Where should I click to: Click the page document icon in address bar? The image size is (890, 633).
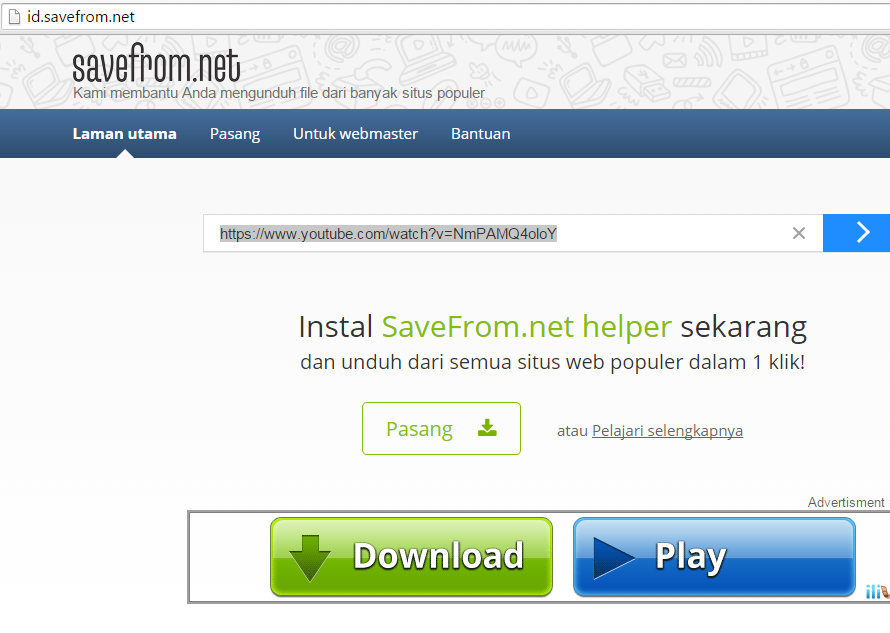(x=15, y=16)
